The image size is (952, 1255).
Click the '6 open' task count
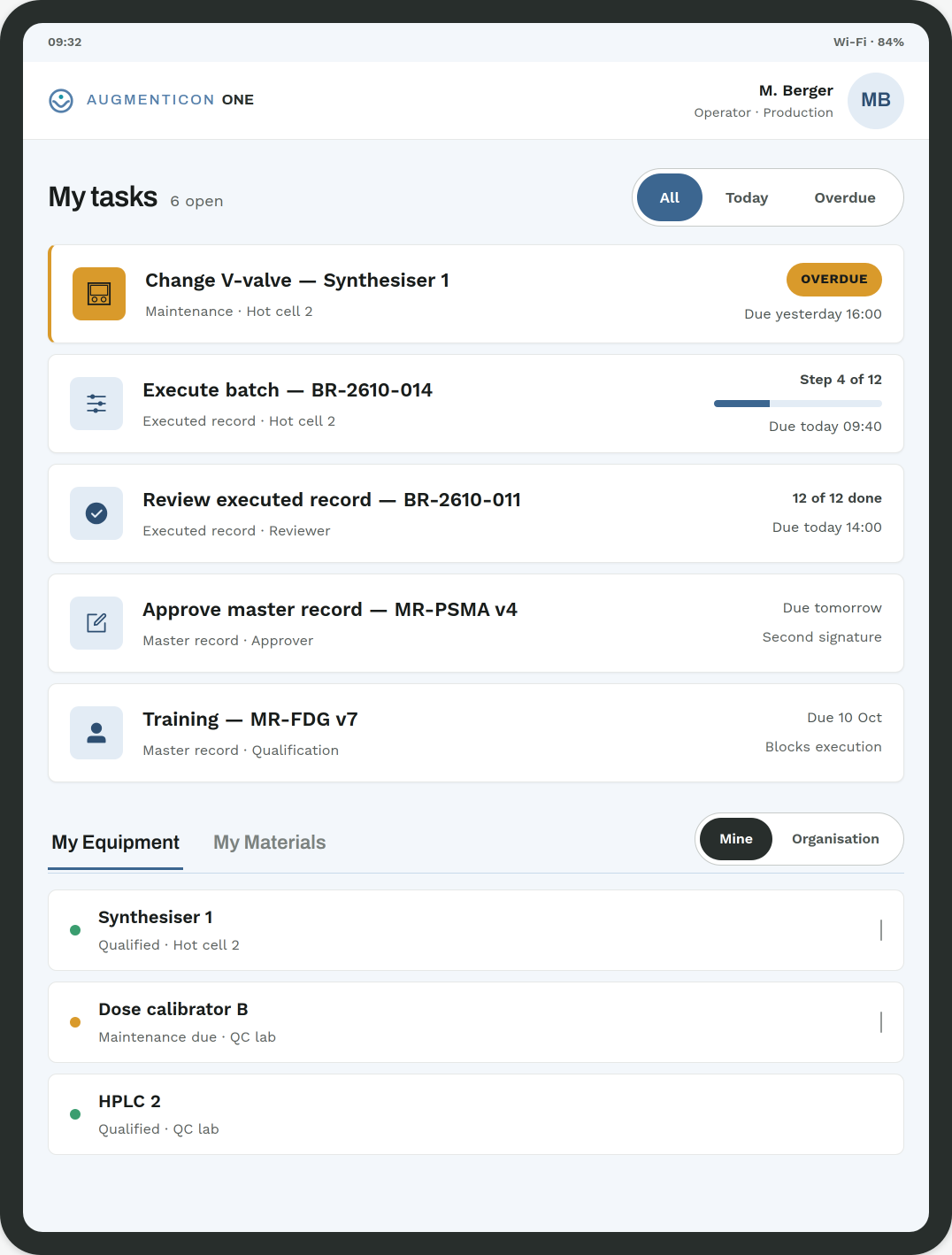196,202
